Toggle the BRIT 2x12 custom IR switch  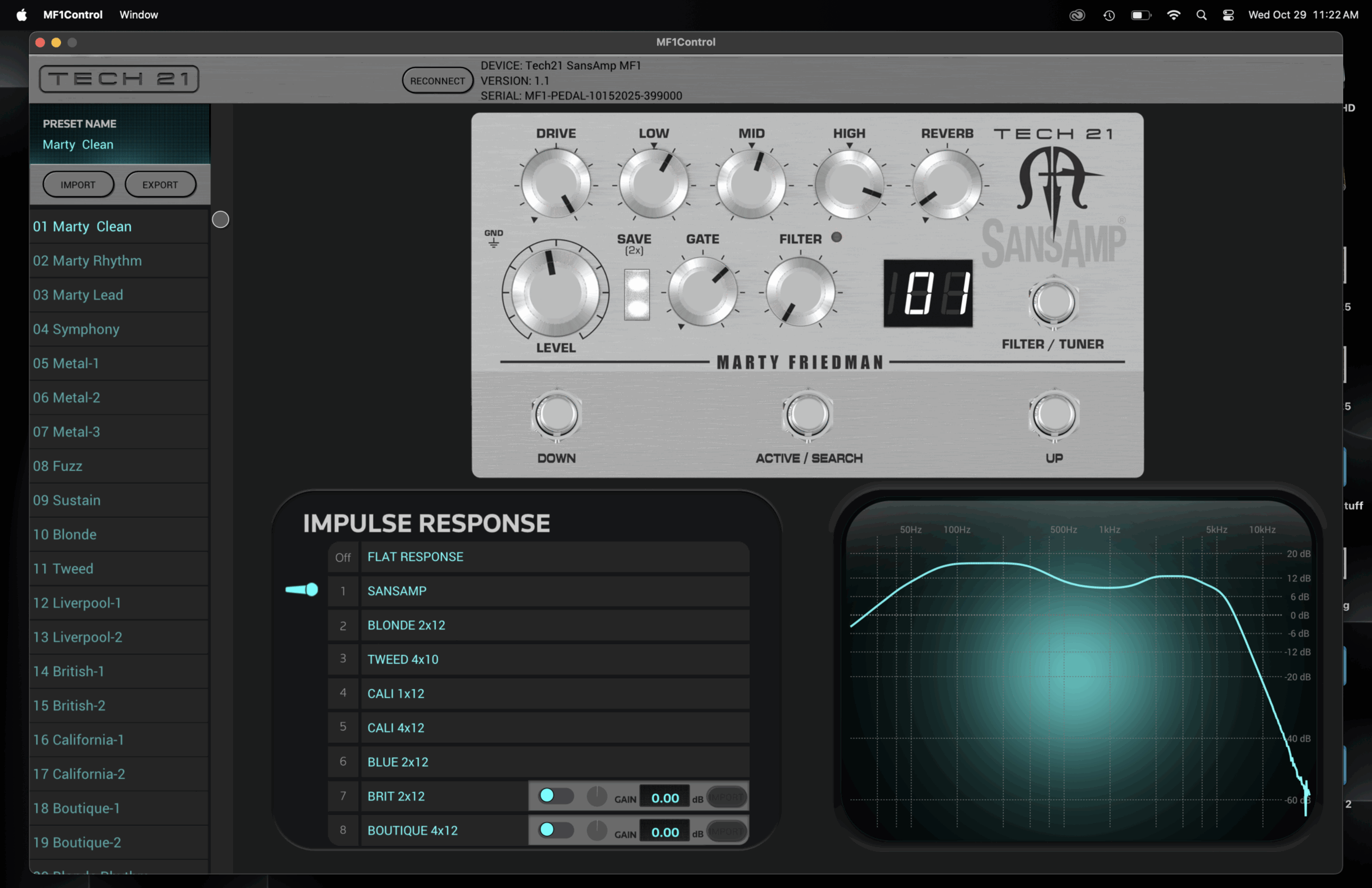point(556,796)
